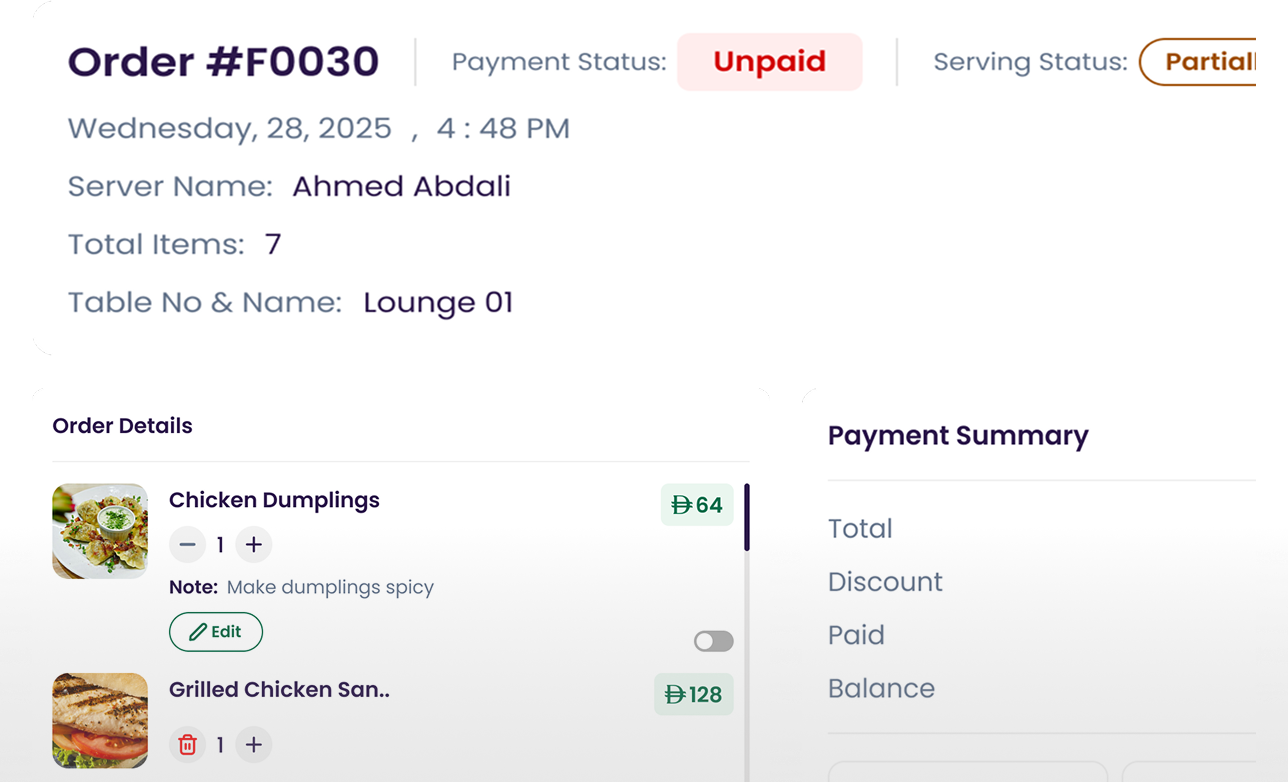Tap the plus icon beside Grilled Chicken Sandwich

[x=253, y=745]
